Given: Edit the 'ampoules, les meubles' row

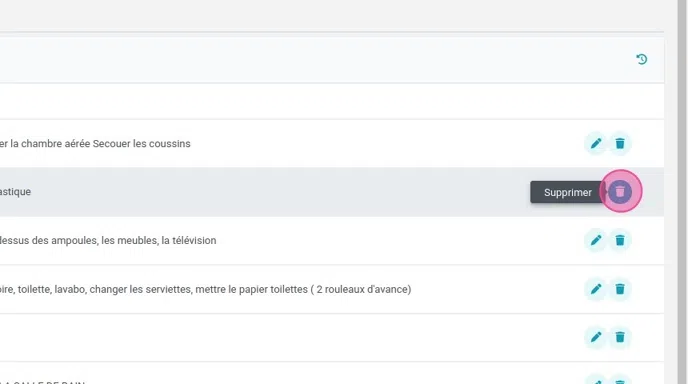Looking at the screenshot, I should (596, 240).
